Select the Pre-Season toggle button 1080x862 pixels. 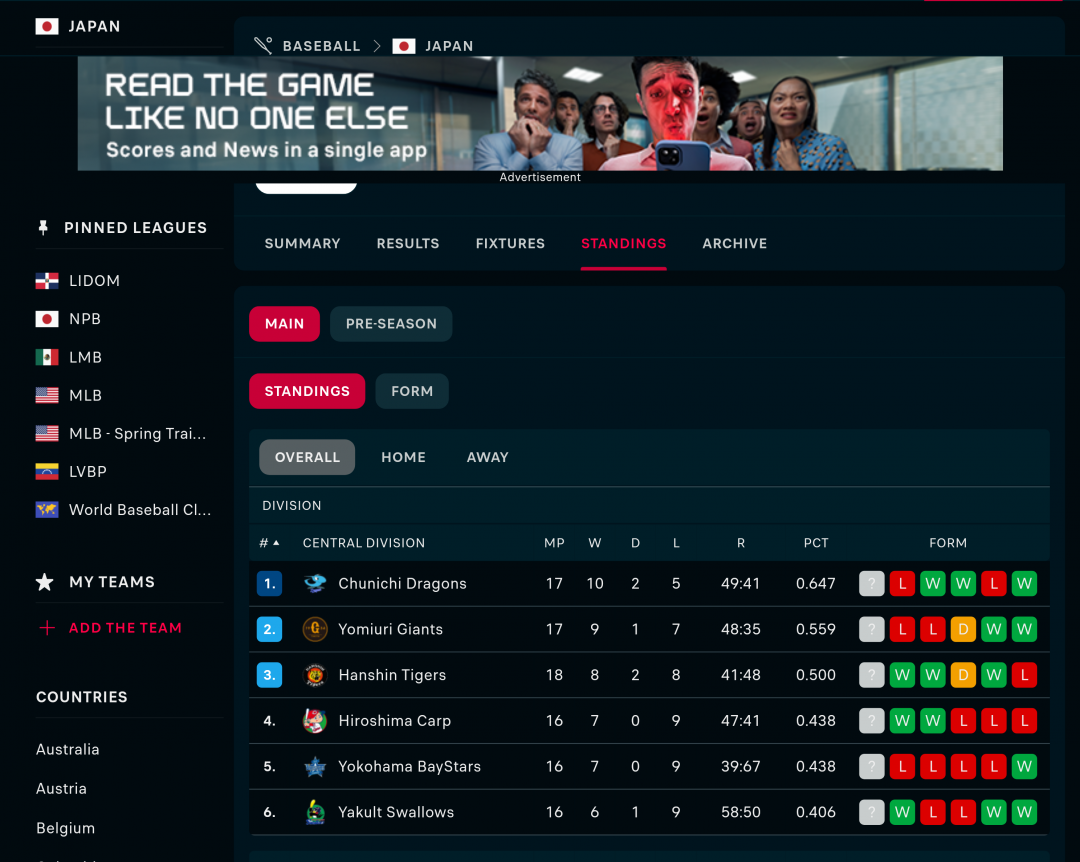coord(391,324)
